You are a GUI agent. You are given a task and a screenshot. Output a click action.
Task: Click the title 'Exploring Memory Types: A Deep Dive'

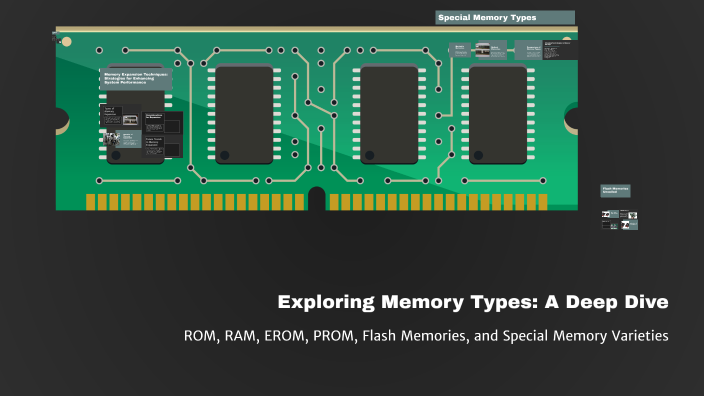pos(473,302)
